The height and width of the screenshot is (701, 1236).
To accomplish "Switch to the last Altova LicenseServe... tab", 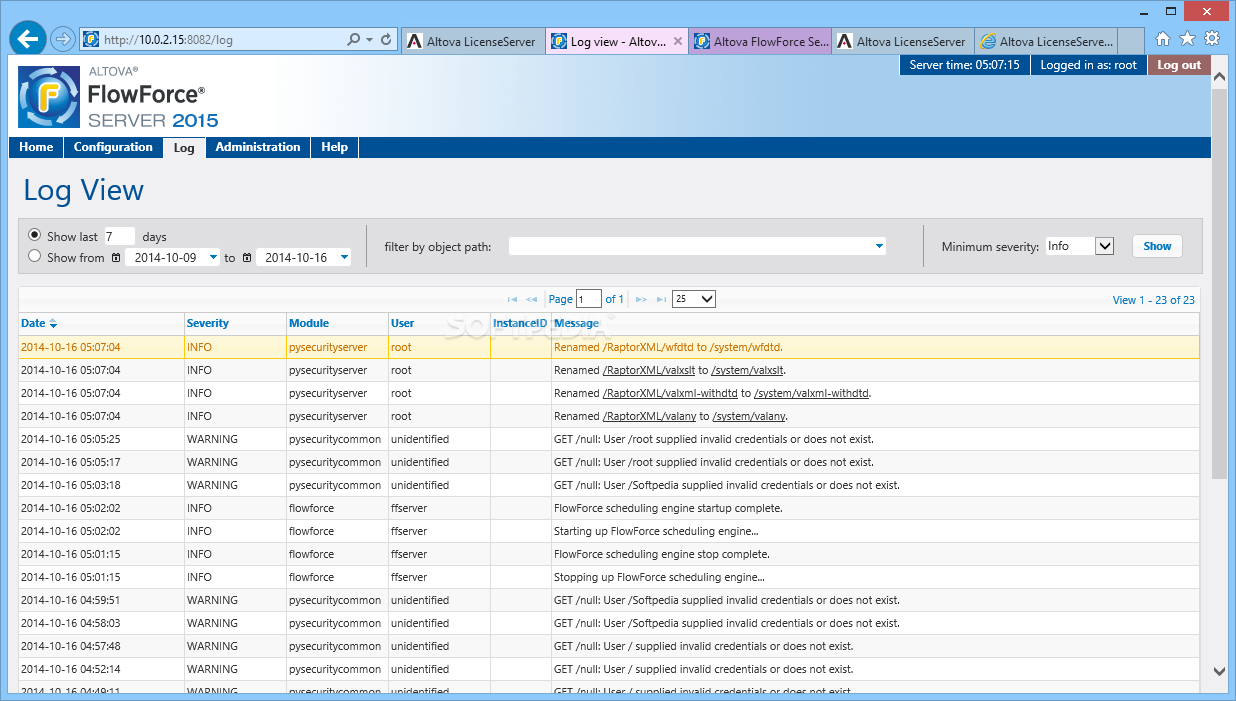I will pos(1046,42).
